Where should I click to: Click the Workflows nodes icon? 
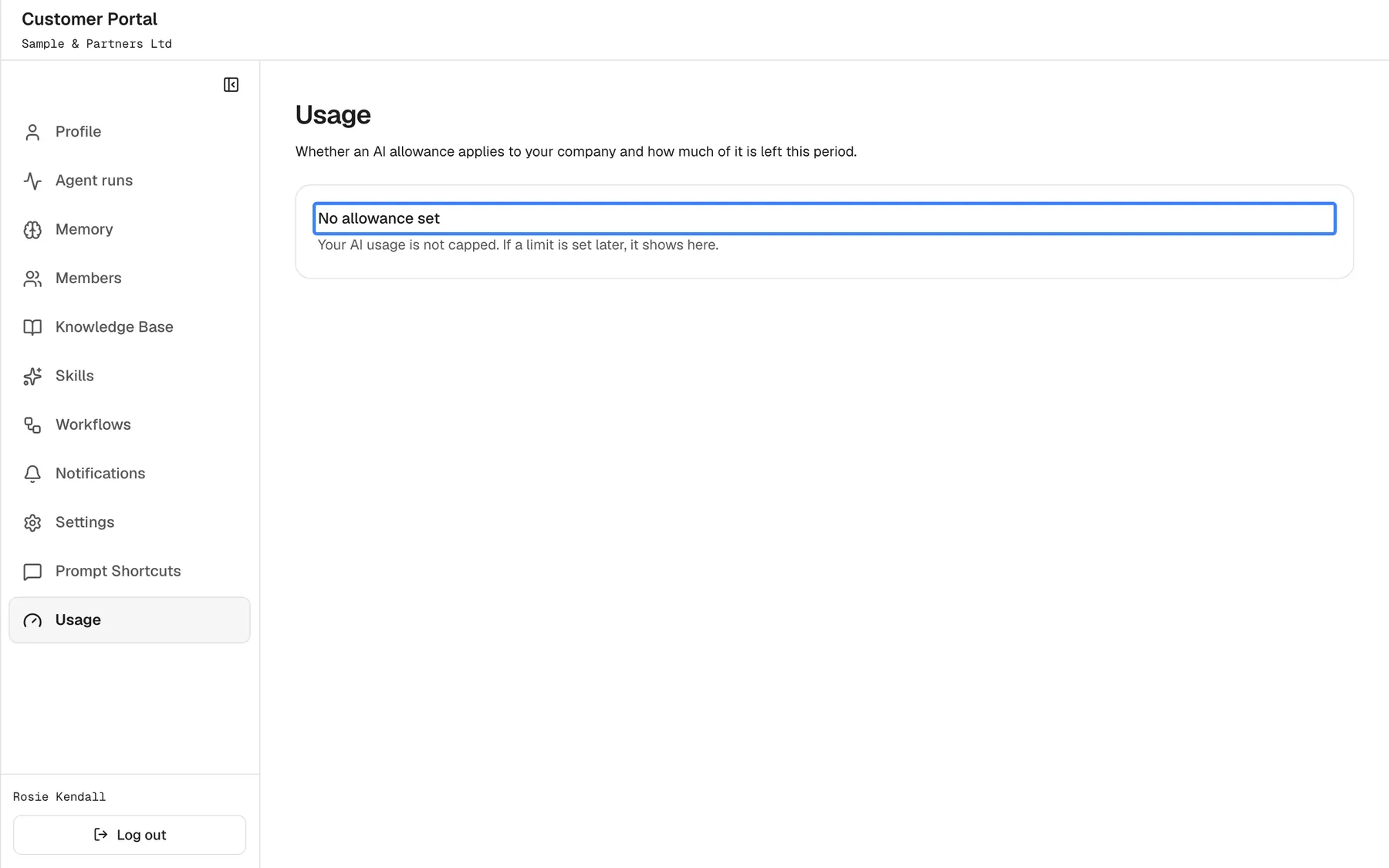coord(32,425)
